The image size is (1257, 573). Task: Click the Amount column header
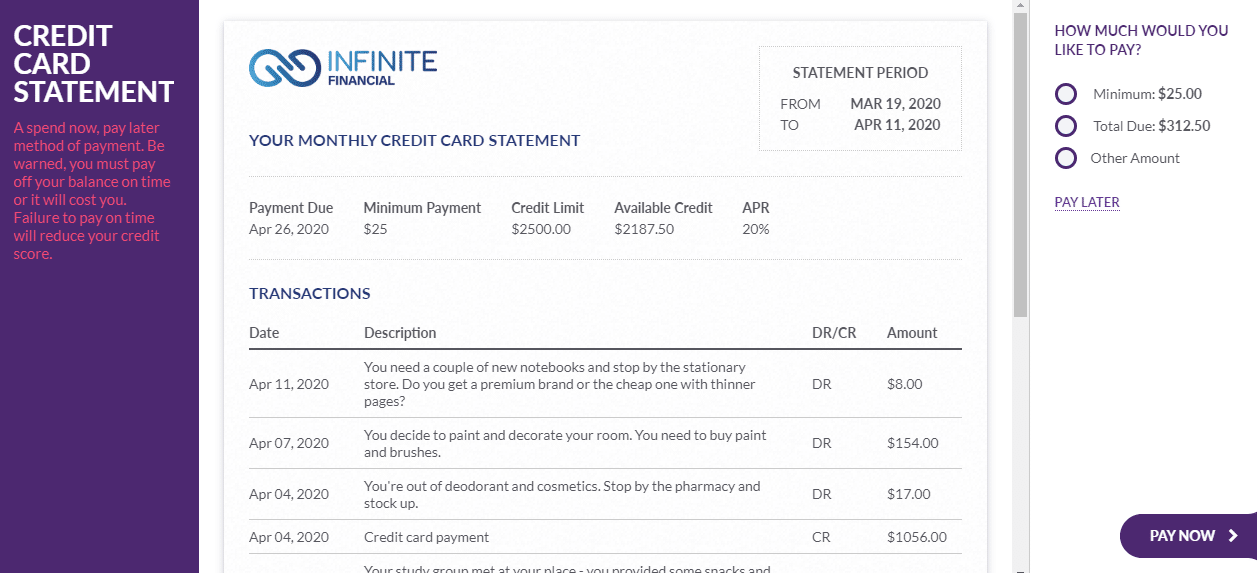912,333
